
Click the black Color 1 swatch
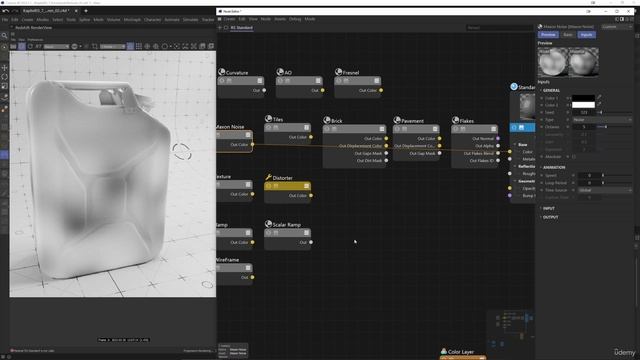(x=583, y=98)
